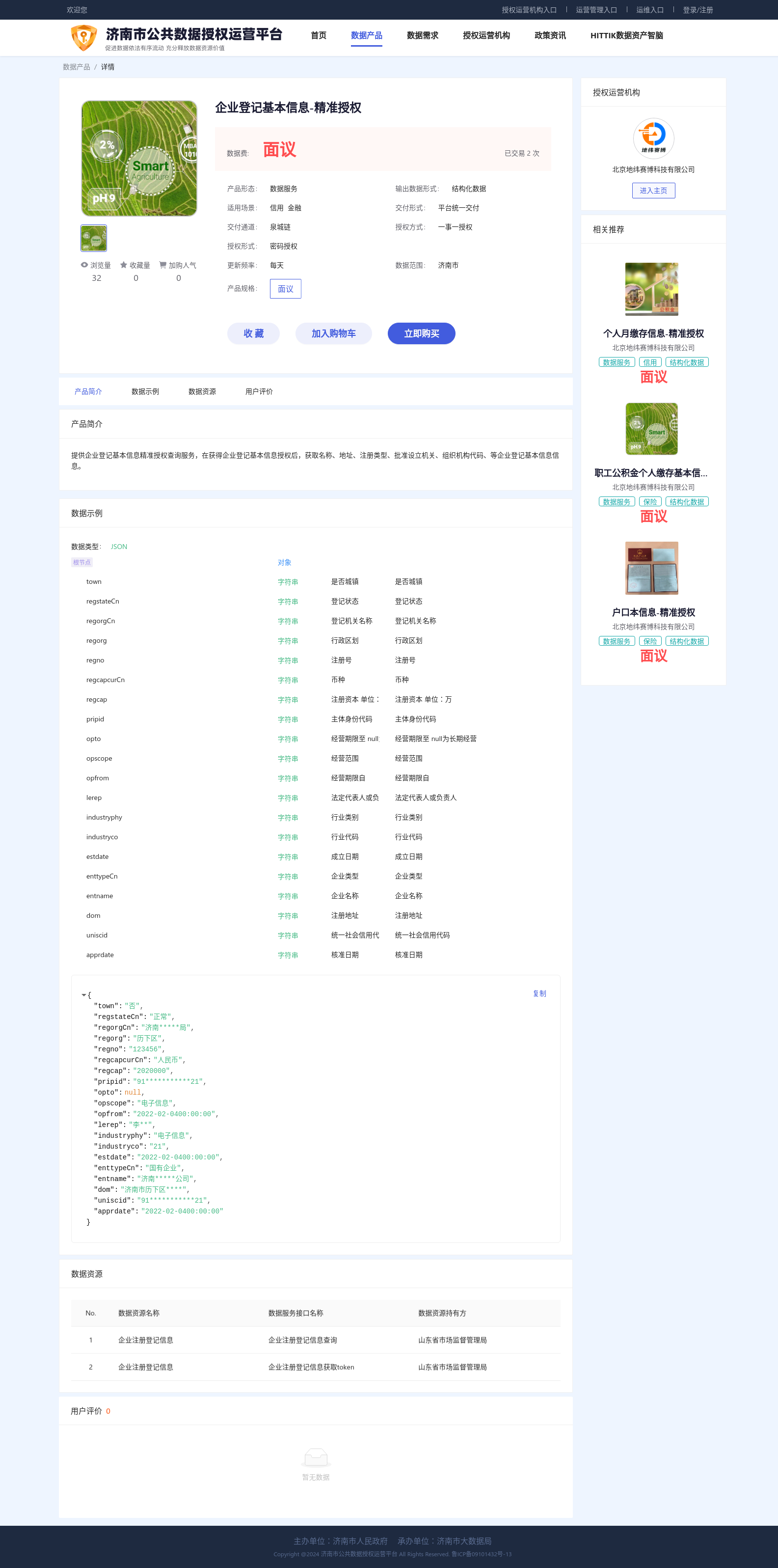Screen dimensions: 778x1568
Task: Select the uniscid field row
Action: click(x=316, y=935)
